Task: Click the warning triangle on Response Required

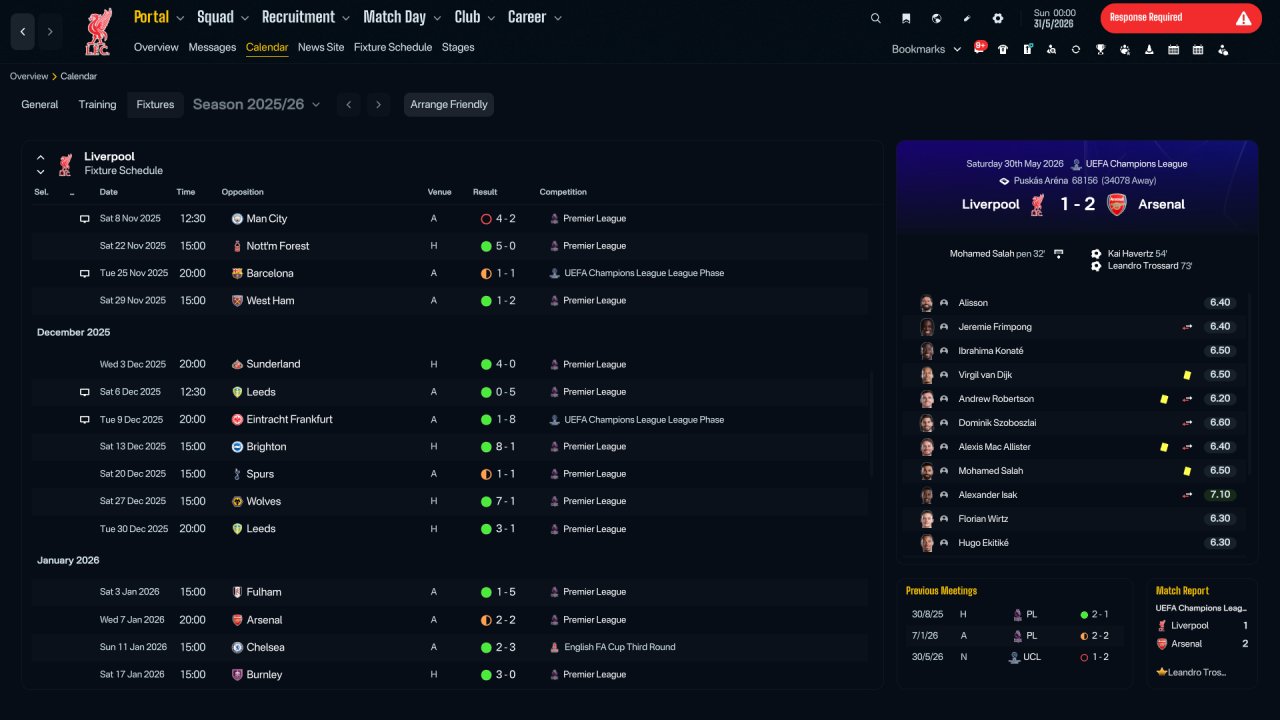Action: tap(1243, 18)
